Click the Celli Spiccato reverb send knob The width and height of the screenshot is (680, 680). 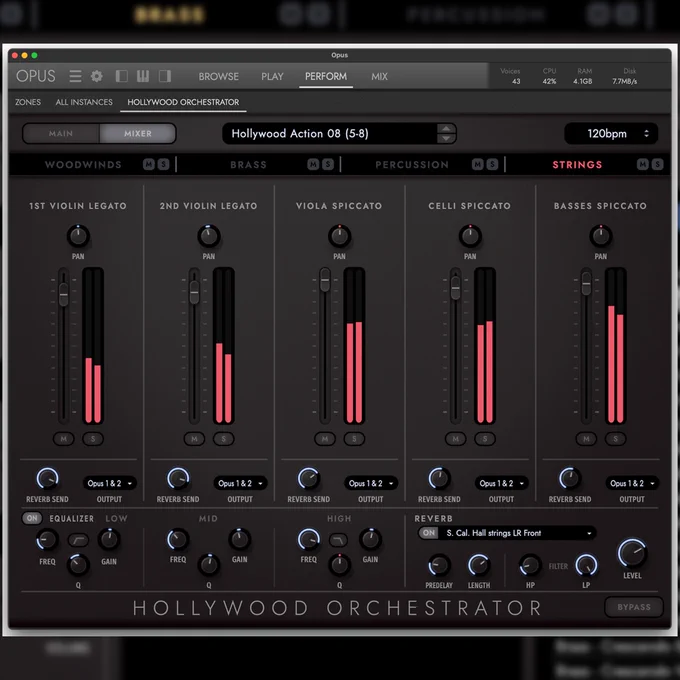click(439, 479)
